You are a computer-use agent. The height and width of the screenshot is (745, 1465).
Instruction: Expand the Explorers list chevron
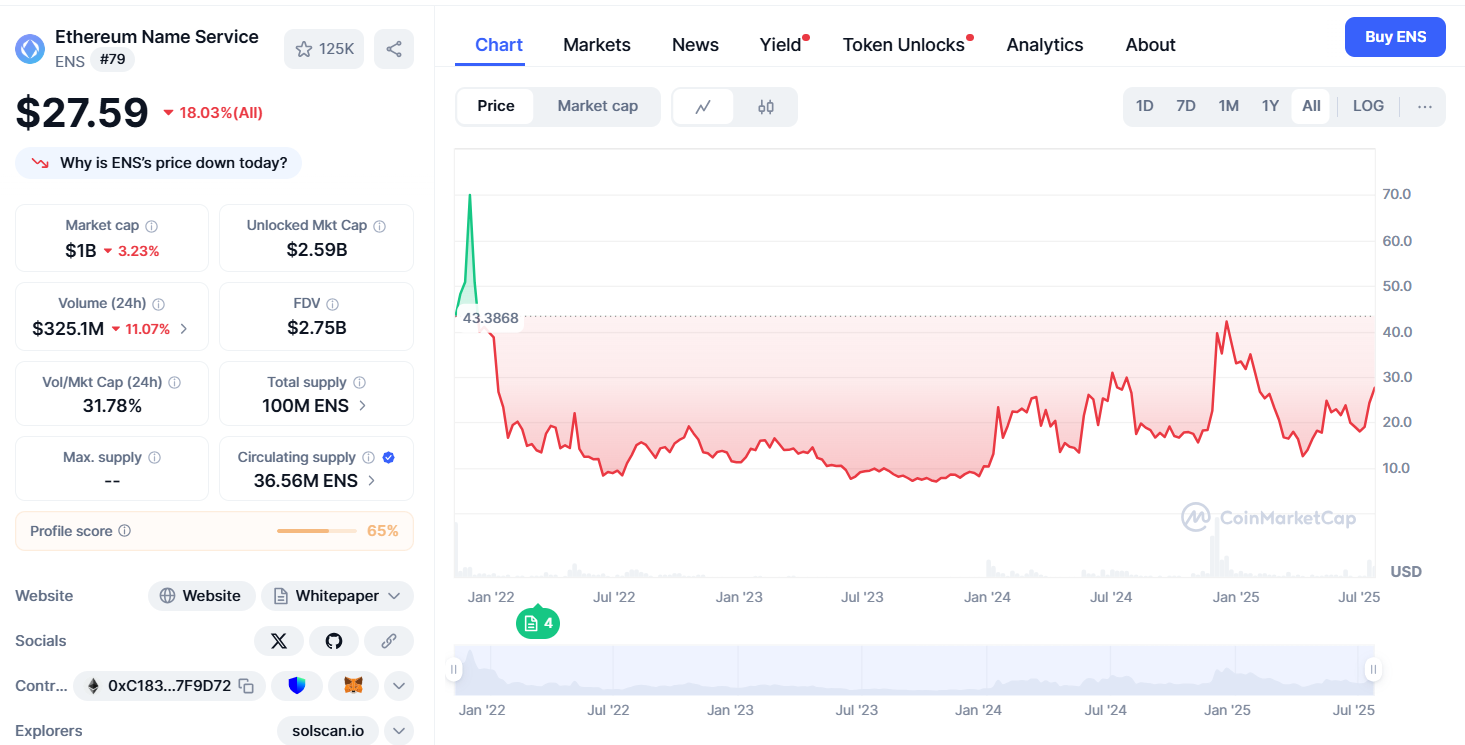[399, 731]
